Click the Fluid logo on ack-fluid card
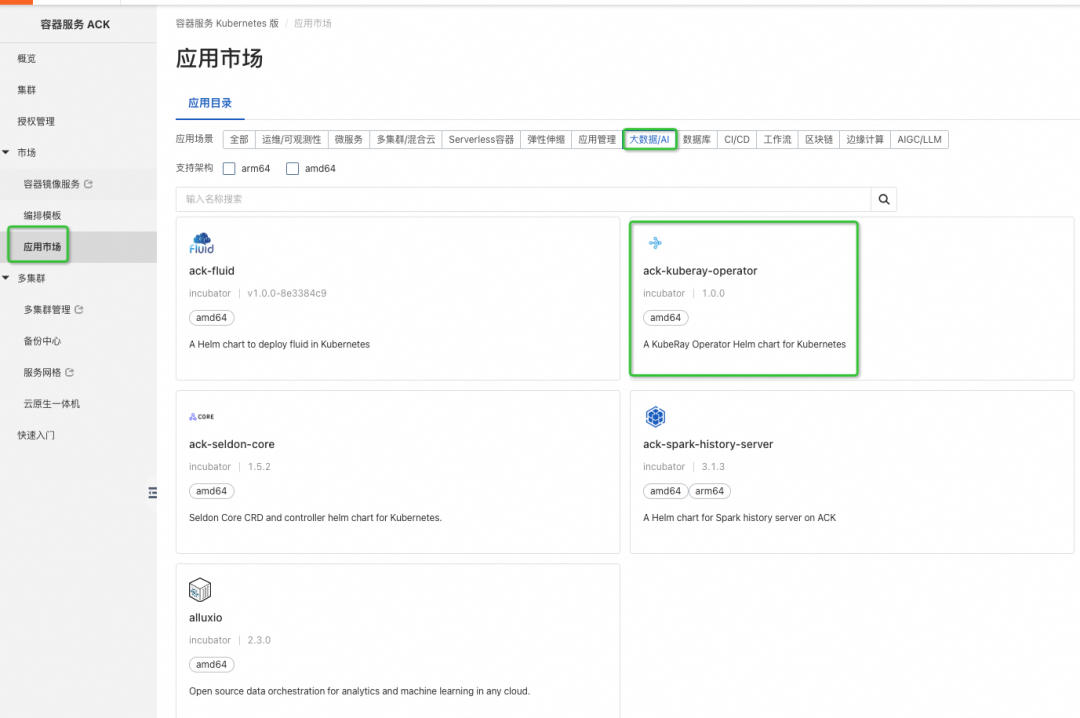 pos(201,243)
